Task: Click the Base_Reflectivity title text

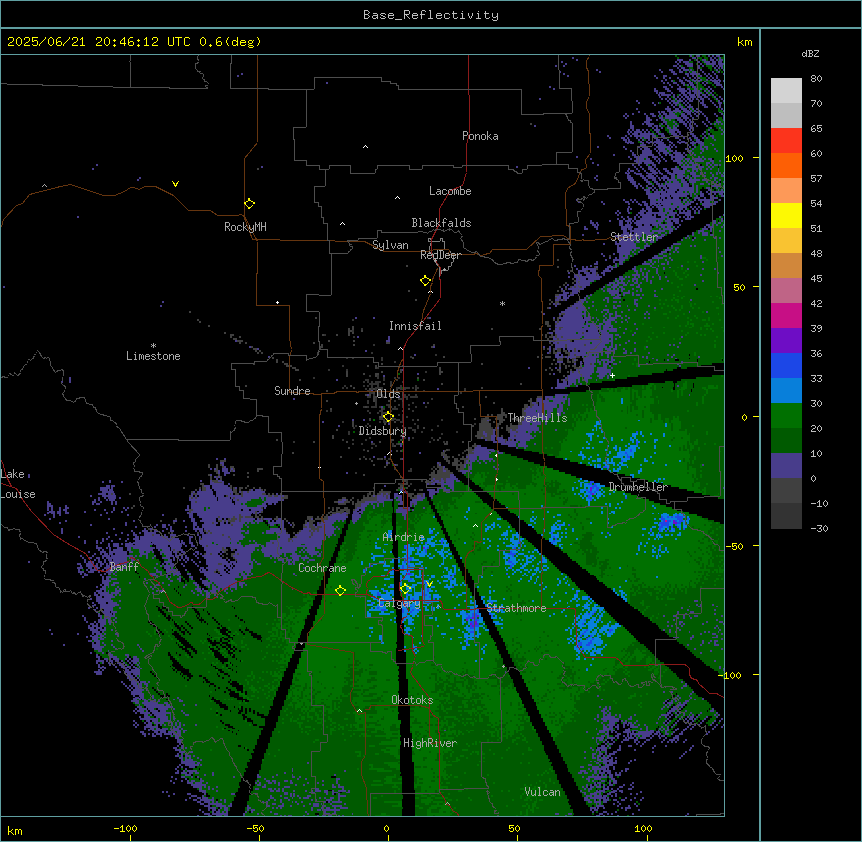Action: (430, 15)
